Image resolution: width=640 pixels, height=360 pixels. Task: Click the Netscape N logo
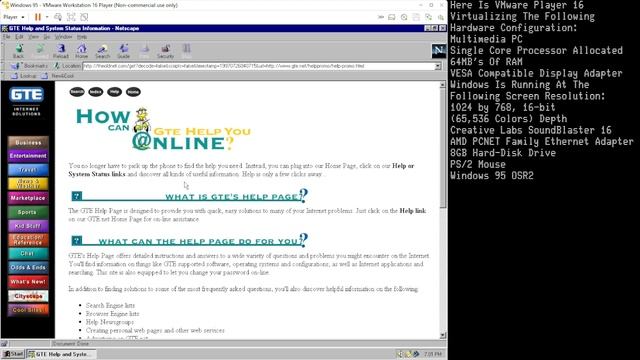(x=439, y=51)
